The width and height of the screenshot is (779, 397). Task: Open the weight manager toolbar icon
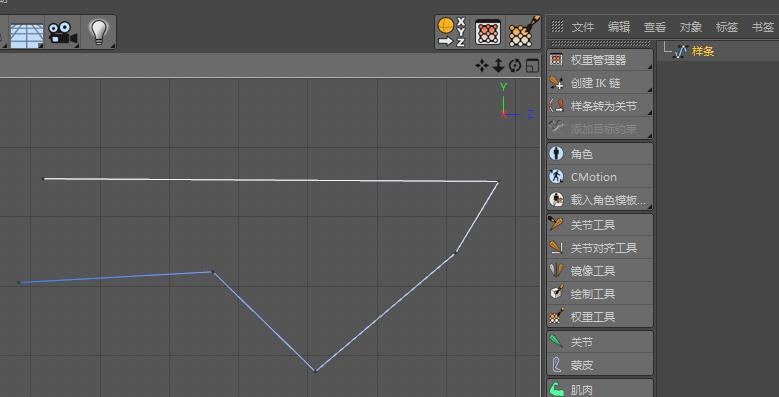[x=488, y=33]
